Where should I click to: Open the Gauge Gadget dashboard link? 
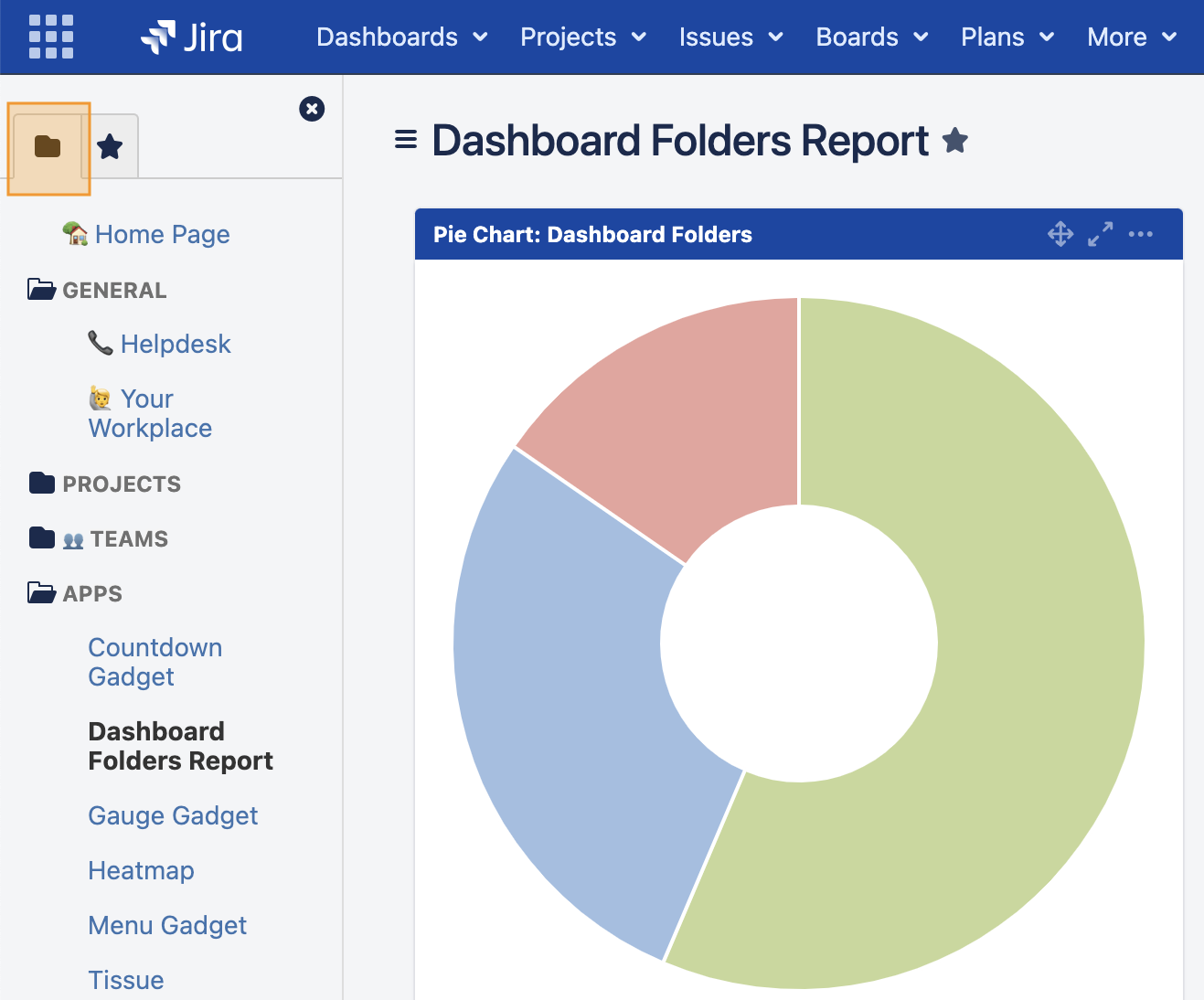pyautogui.click(x=173, y=815)
